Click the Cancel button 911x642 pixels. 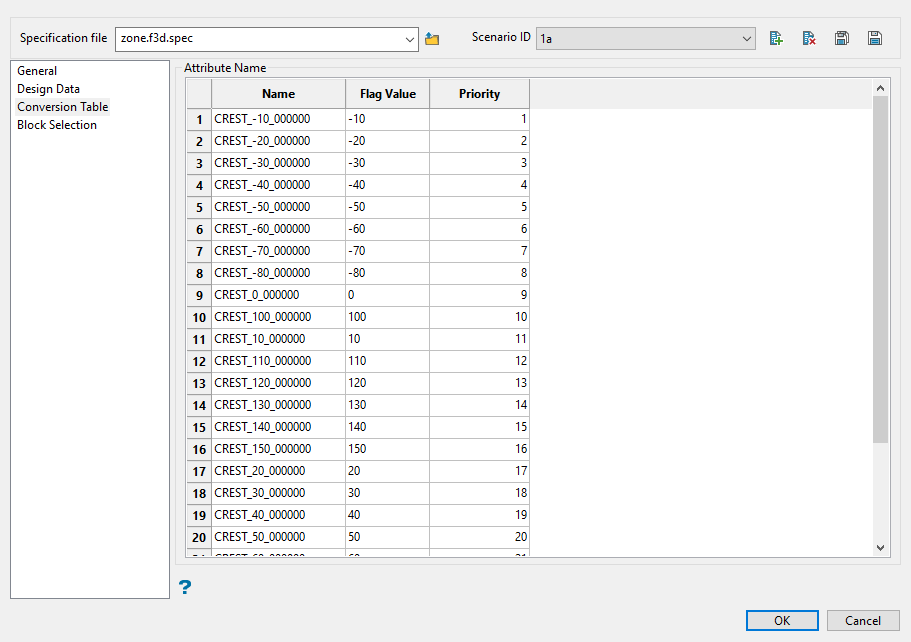coord(862,621)
